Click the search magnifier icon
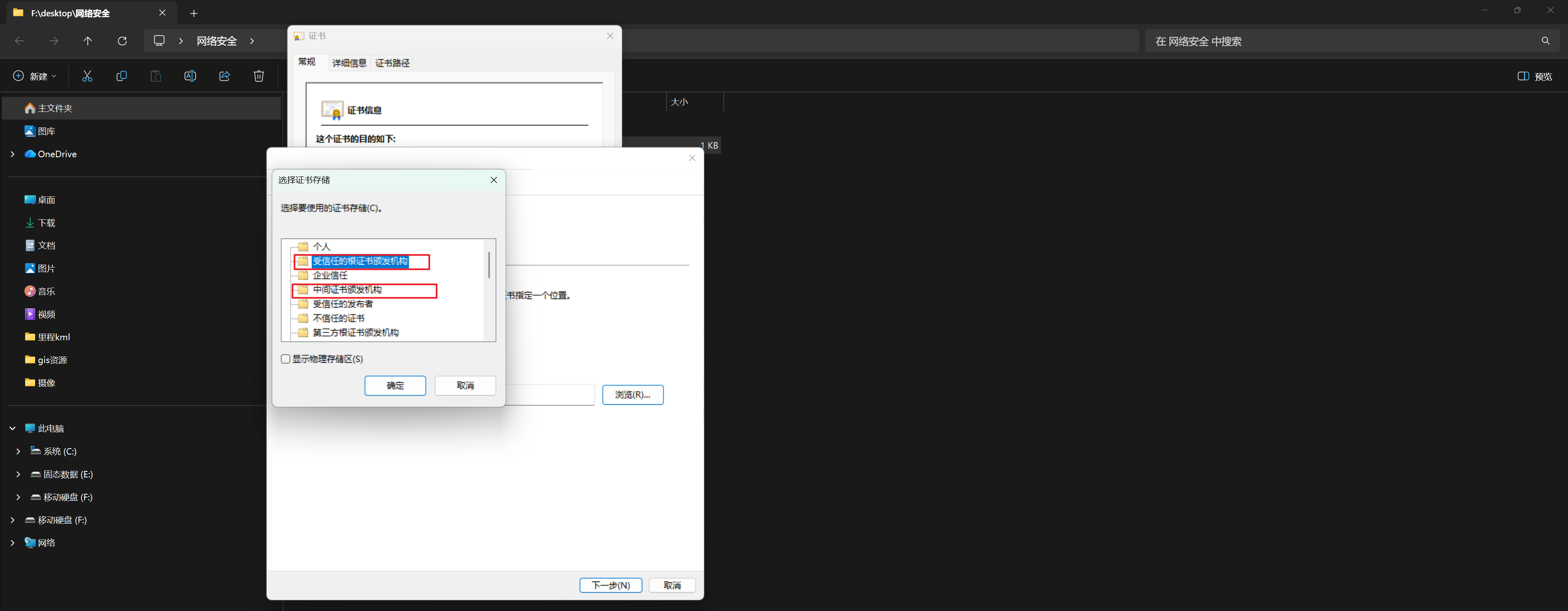The width and height of the screenshot is (1568, 611). tap(1546, 41)
